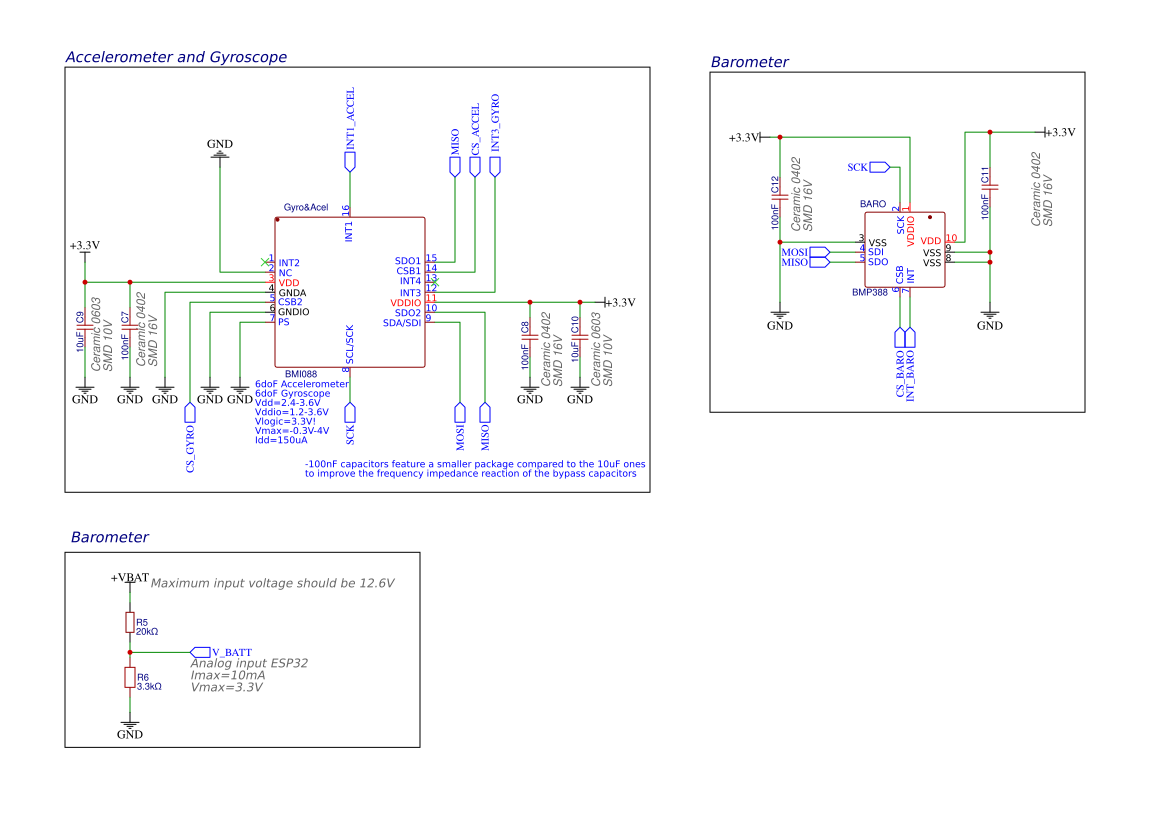This screenshot has height=828, width=1169.
Task: Click the '3.3kΩ' resistor value
Action: point(149,687)
